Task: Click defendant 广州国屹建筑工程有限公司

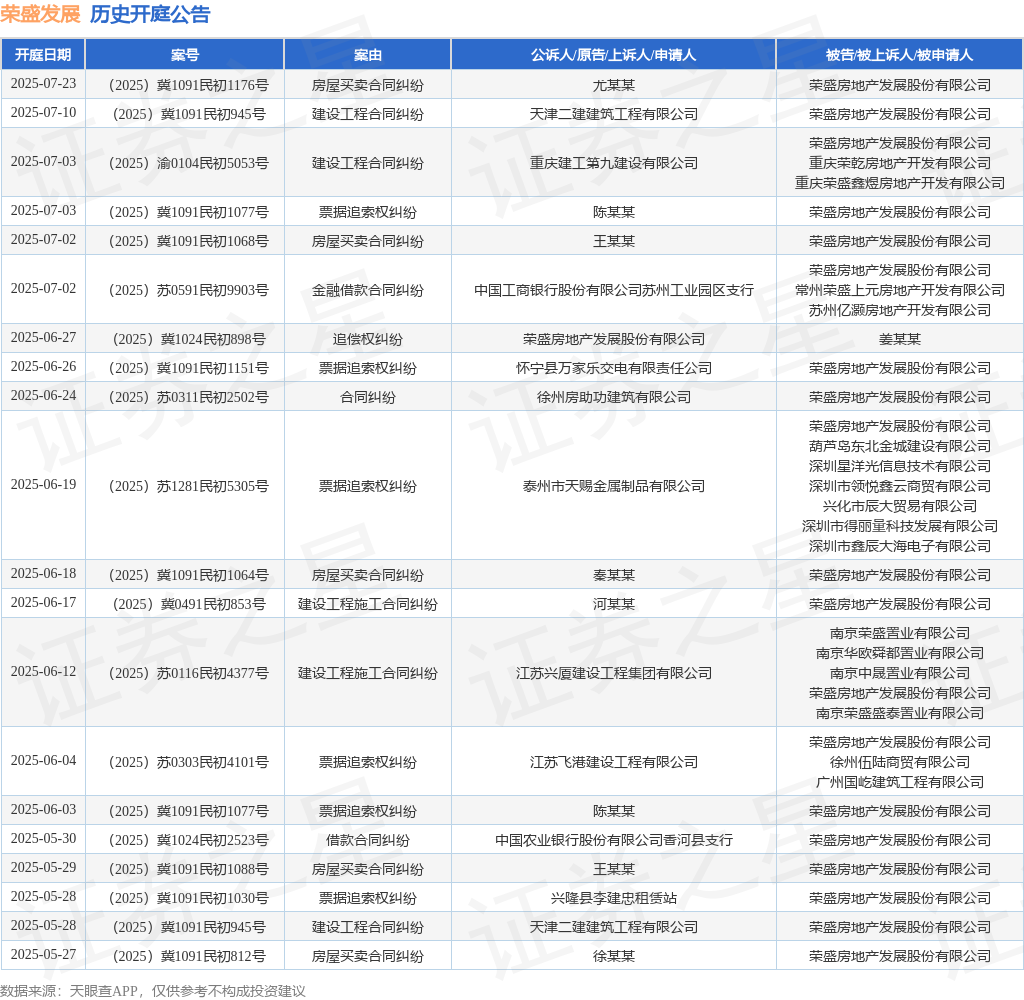Action: 899,782
